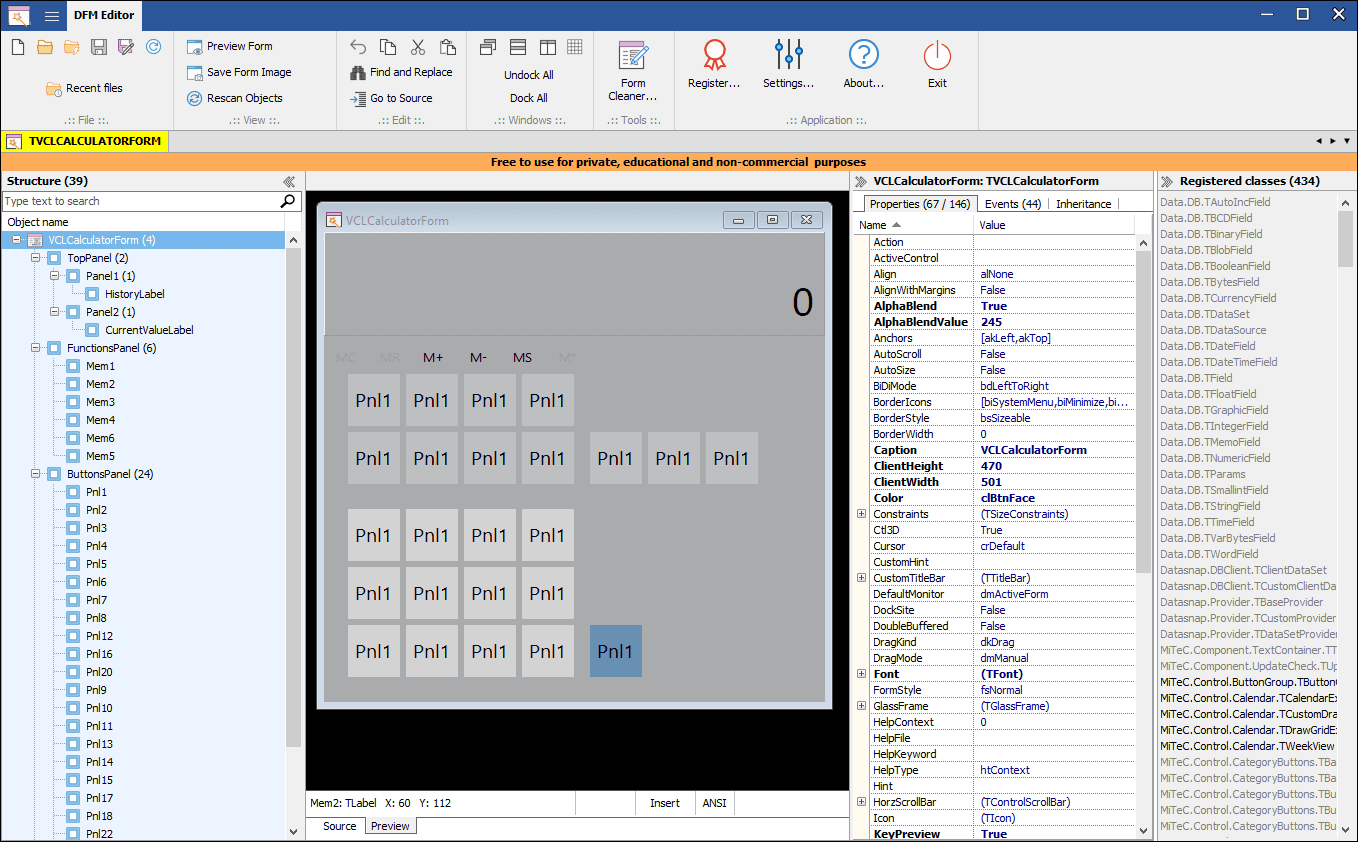Sort properties by the Name column header
Screen dimensions: 1358x842
[x=914, y=225]
